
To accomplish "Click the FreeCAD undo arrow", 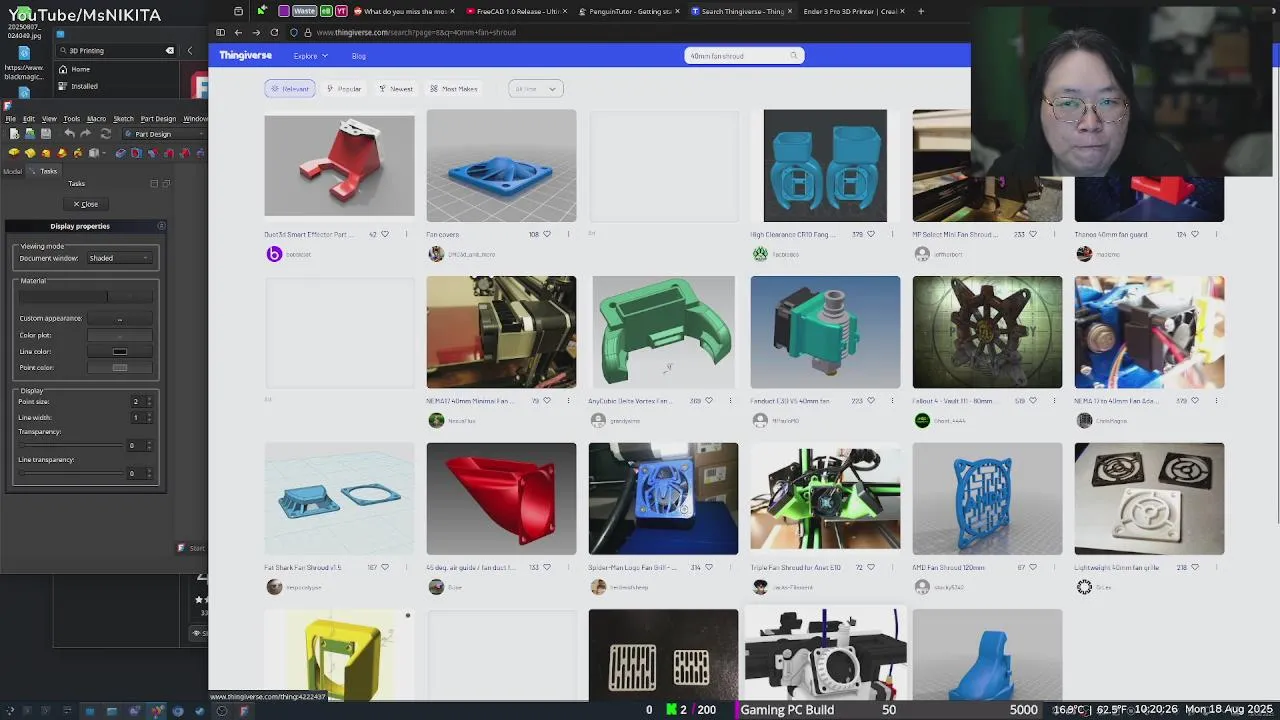I will click(x=69, y=134).
